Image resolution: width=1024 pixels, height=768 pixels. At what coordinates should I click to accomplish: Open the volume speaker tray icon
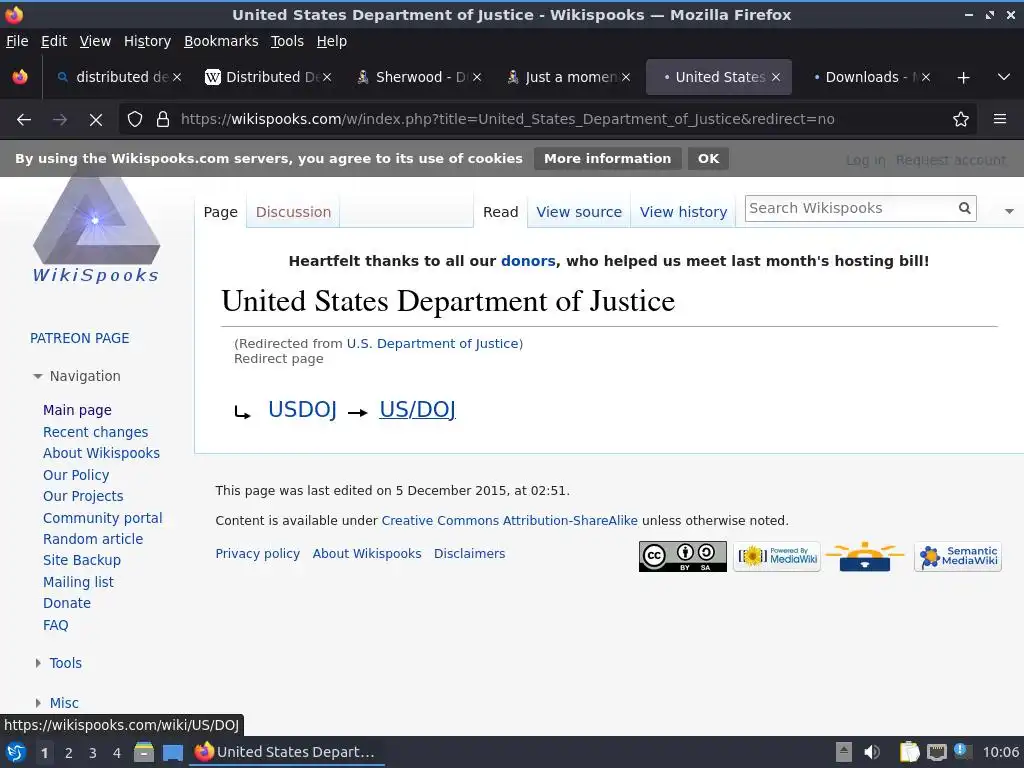(x=871, y=752)
